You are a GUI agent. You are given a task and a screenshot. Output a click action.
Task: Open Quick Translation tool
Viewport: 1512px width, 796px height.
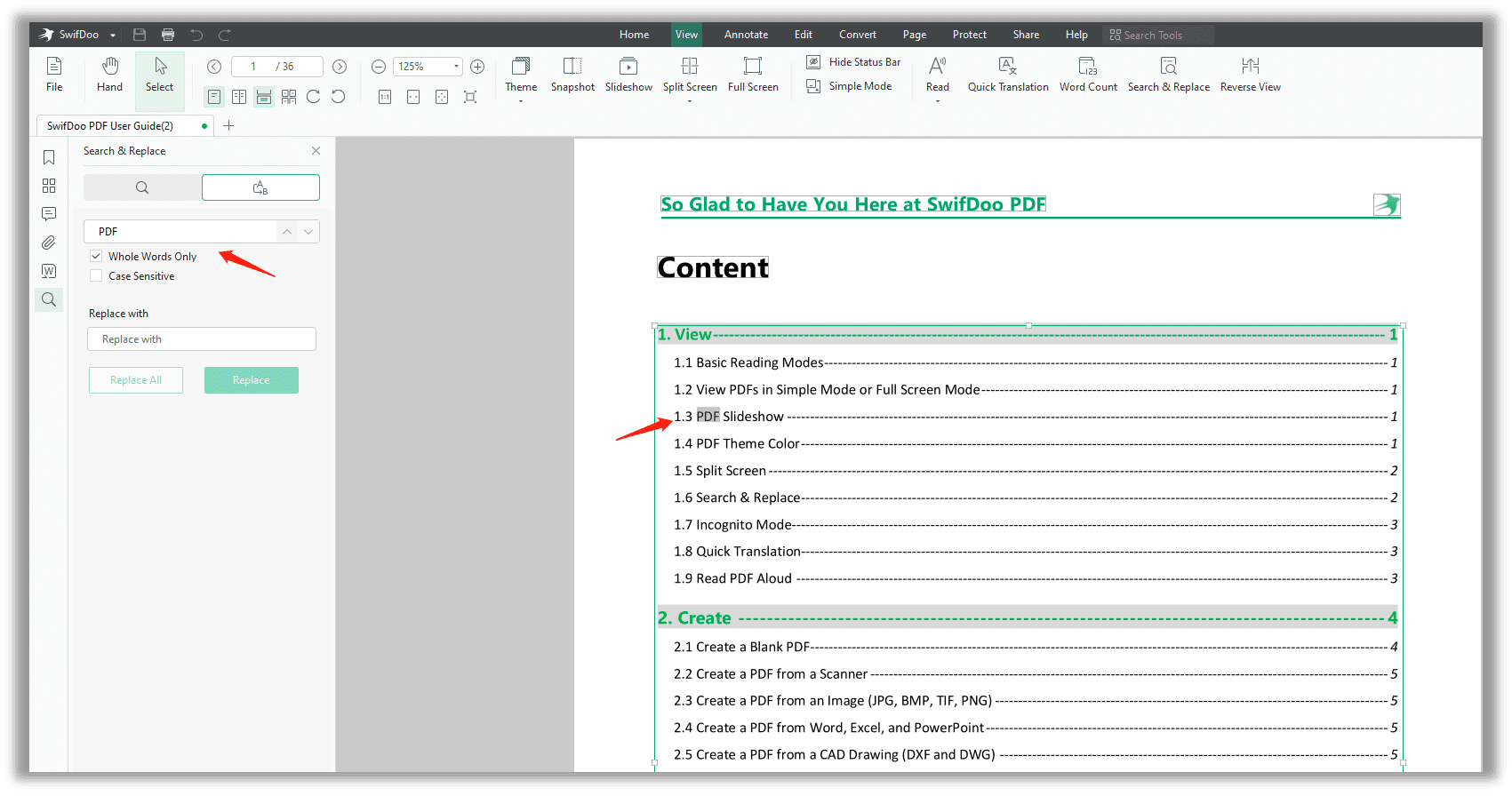(x=1008, y=75)
